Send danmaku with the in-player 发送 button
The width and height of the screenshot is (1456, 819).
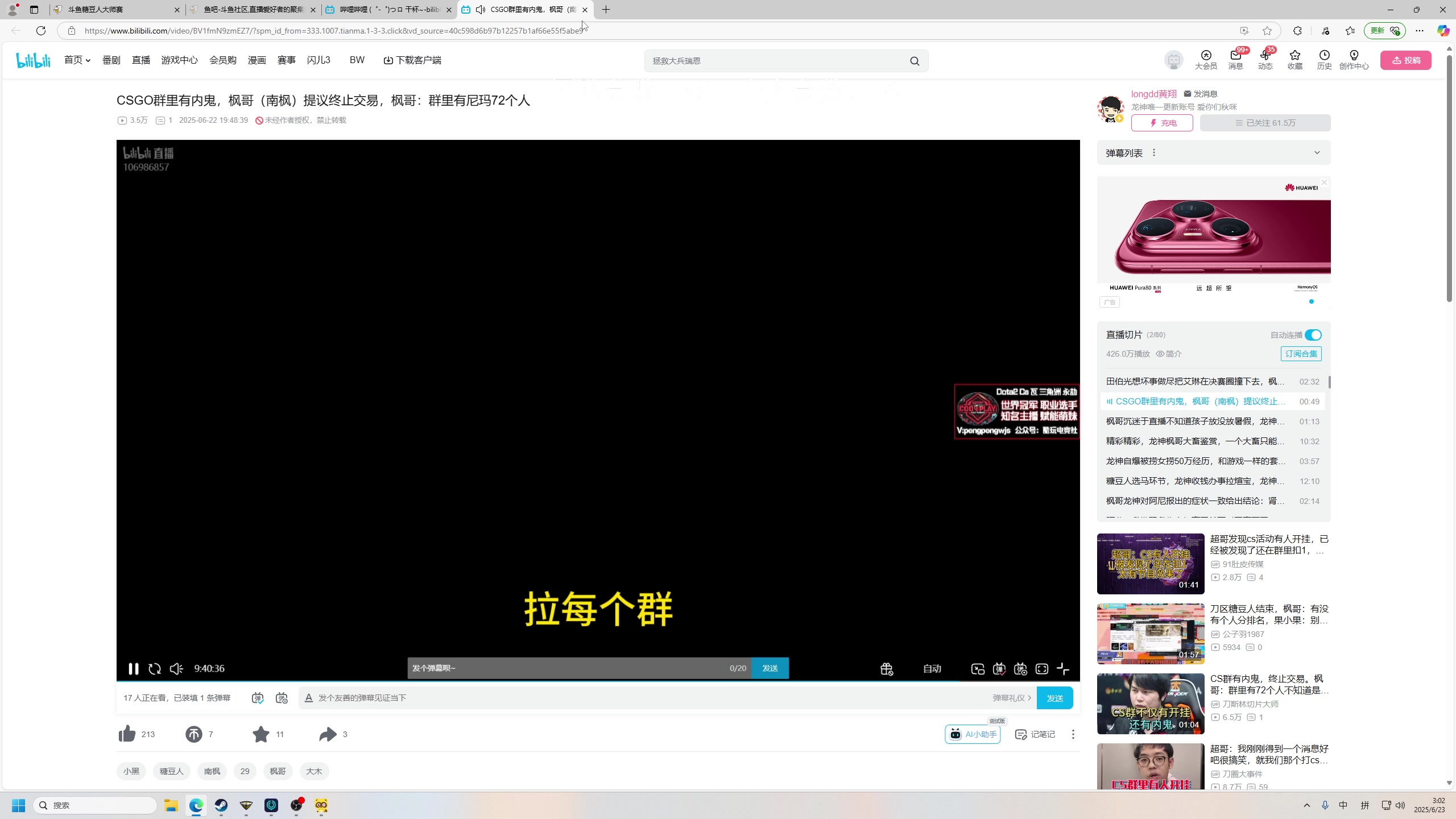770,668
